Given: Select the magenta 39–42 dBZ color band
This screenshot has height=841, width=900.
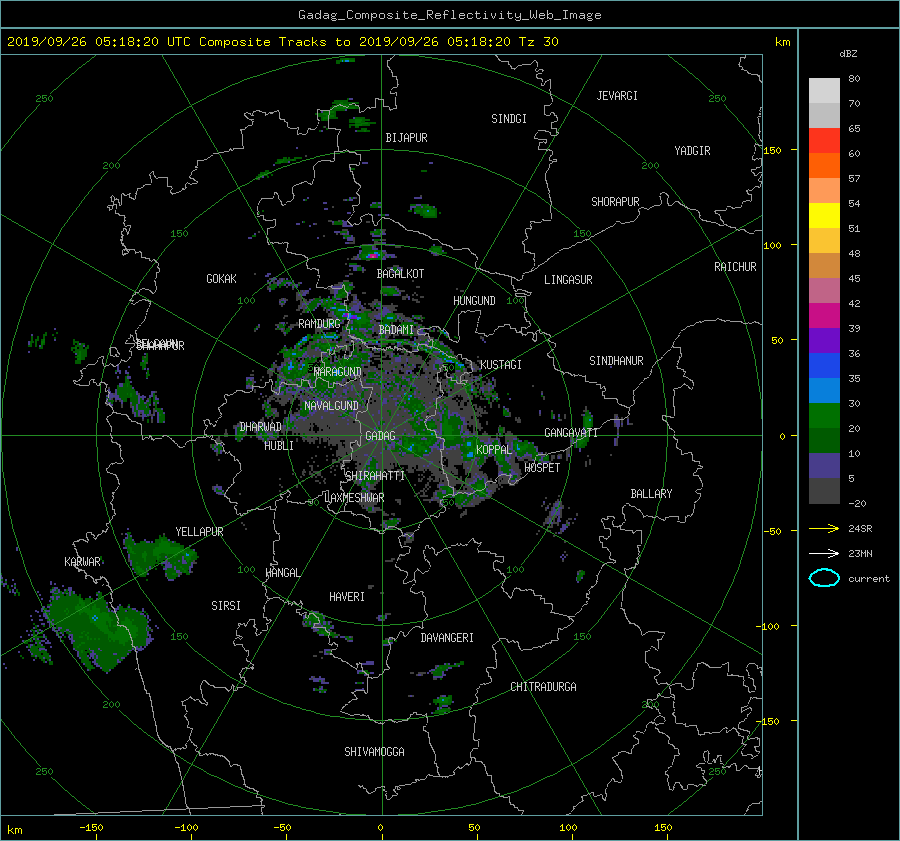Looking at the screenshot, I should pos(824,315).
